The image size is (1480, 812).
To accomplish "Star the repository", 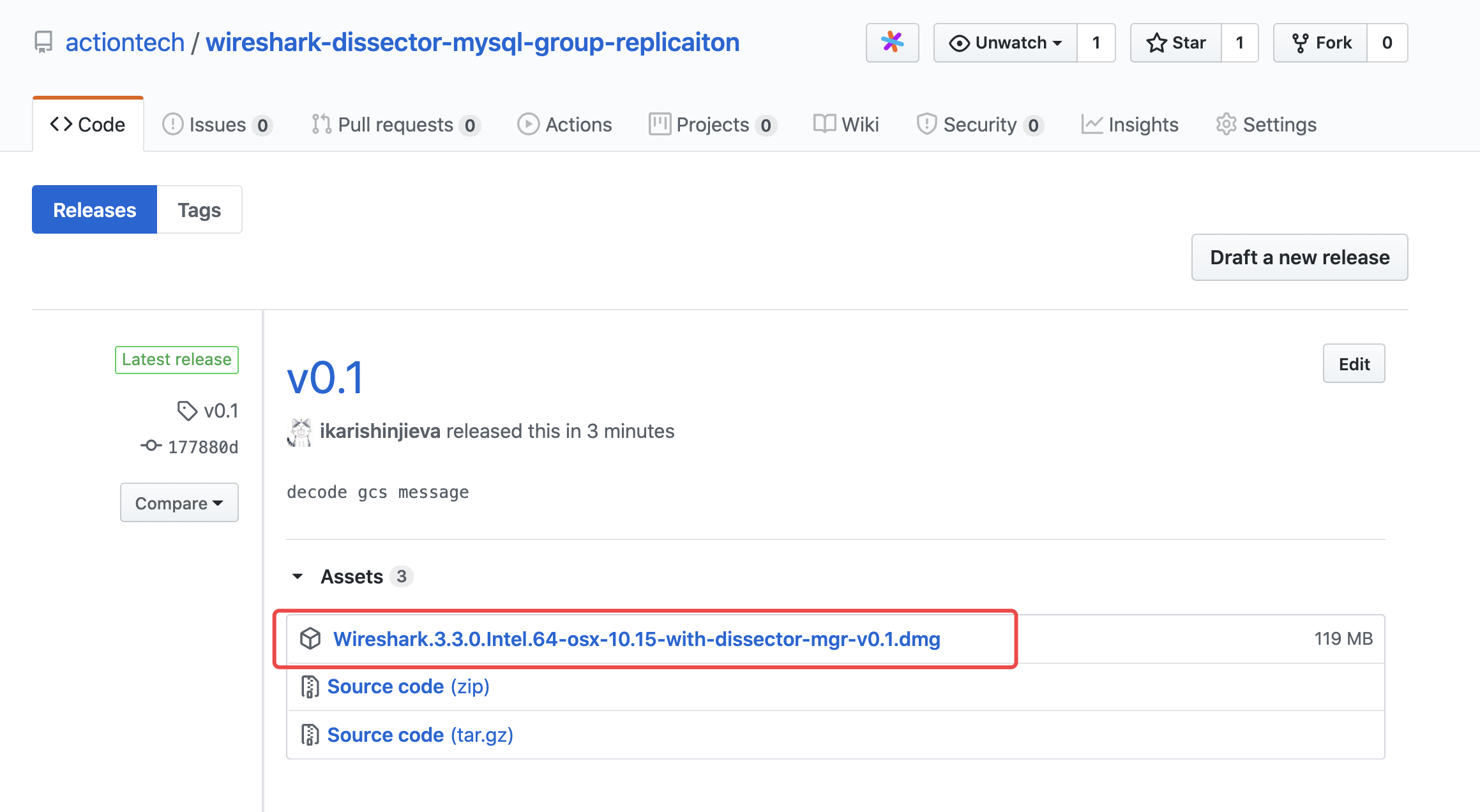I will (1175, 43).
